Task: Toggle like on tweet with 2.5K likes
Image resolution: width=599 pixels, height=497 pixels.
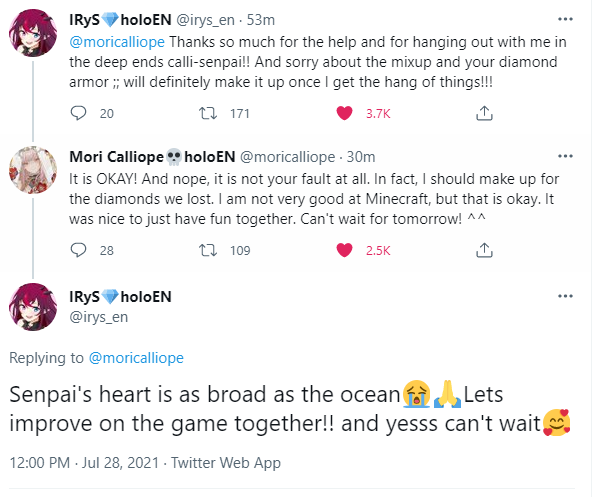Action: [x=344, y=250]
